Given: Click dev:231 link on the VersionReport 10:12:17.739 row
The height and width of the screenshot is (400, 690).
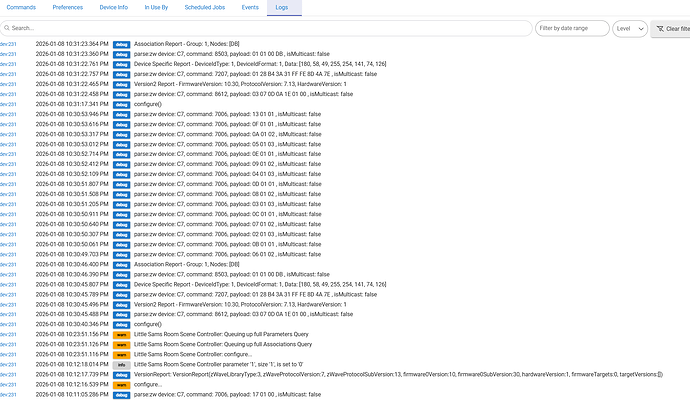Looking at the screenshot, I should [9, 374].
